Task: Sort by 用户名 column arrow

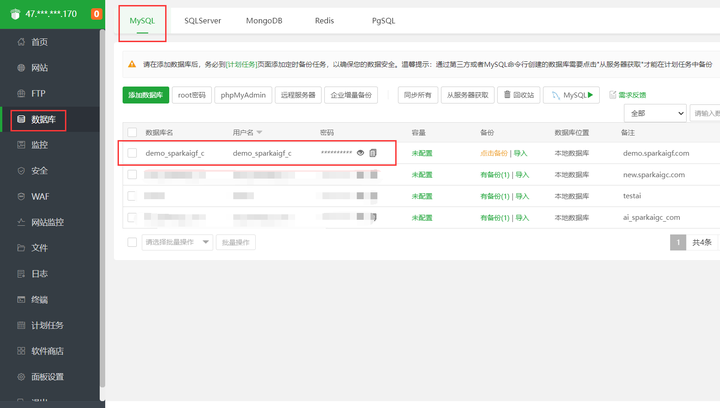Action: click(260, 132)
